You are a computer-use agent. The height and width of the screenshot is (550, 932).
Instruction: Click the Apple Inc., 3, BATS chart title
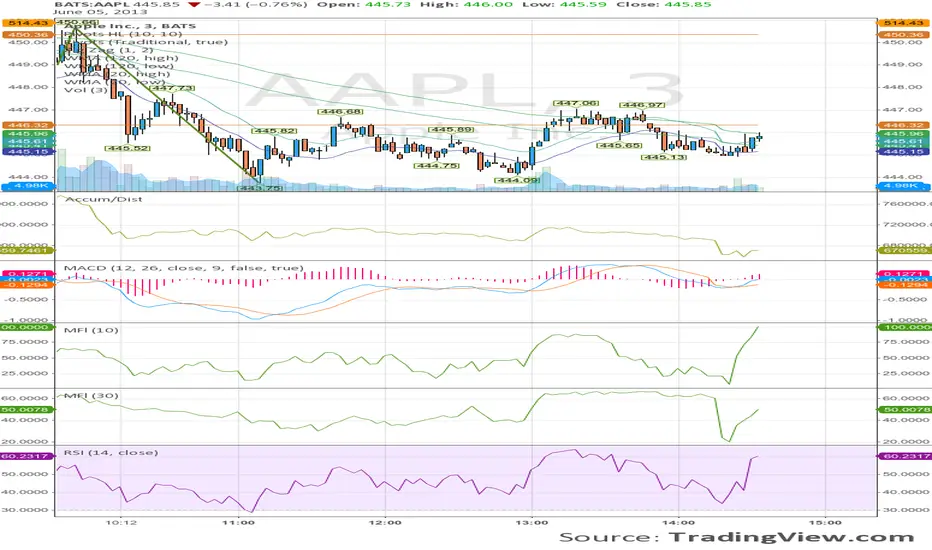point(130,26)
